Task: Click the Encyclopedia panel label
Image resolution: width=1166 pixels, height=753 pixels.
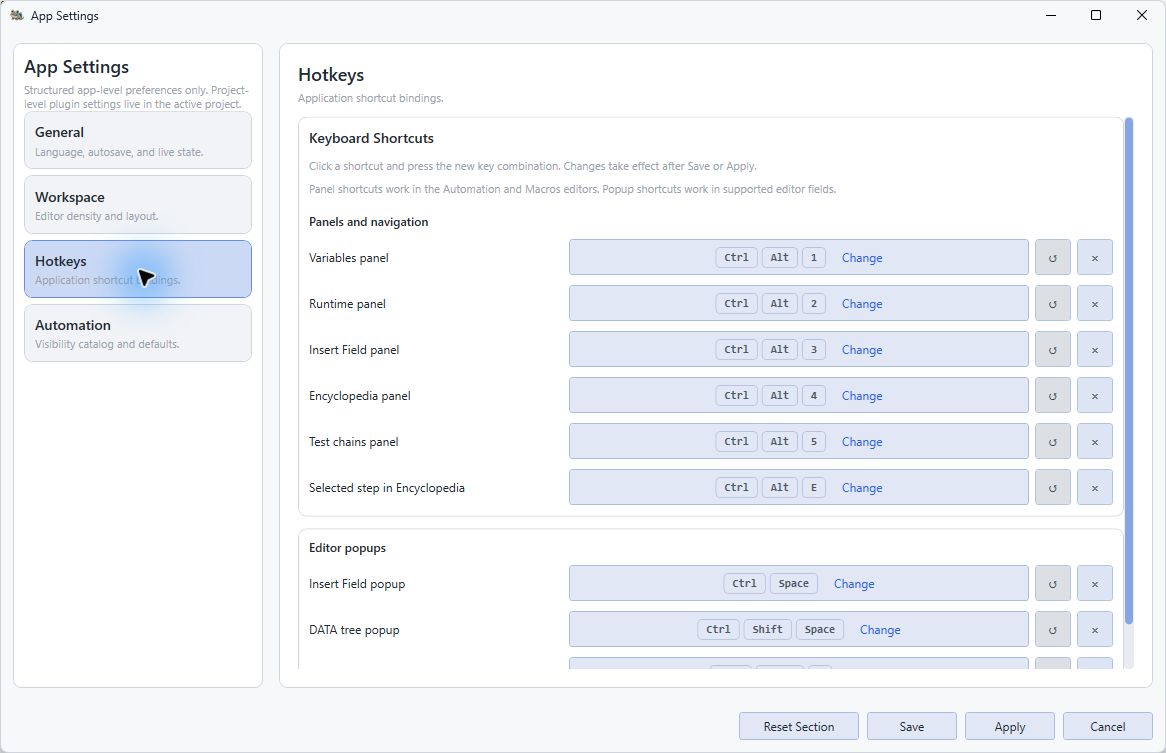Action: click(x=360, y=396)
